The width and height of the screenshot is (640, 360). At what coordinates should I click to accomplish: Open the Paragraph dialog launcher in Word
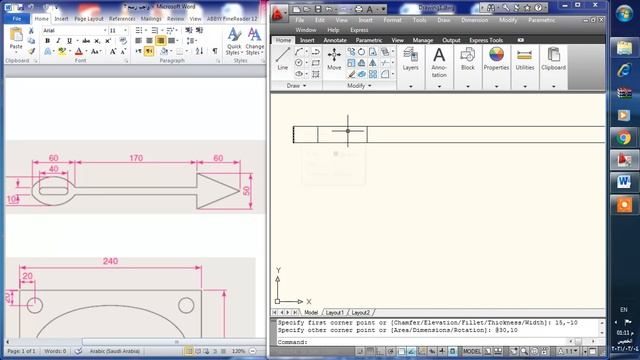(218, 61)
